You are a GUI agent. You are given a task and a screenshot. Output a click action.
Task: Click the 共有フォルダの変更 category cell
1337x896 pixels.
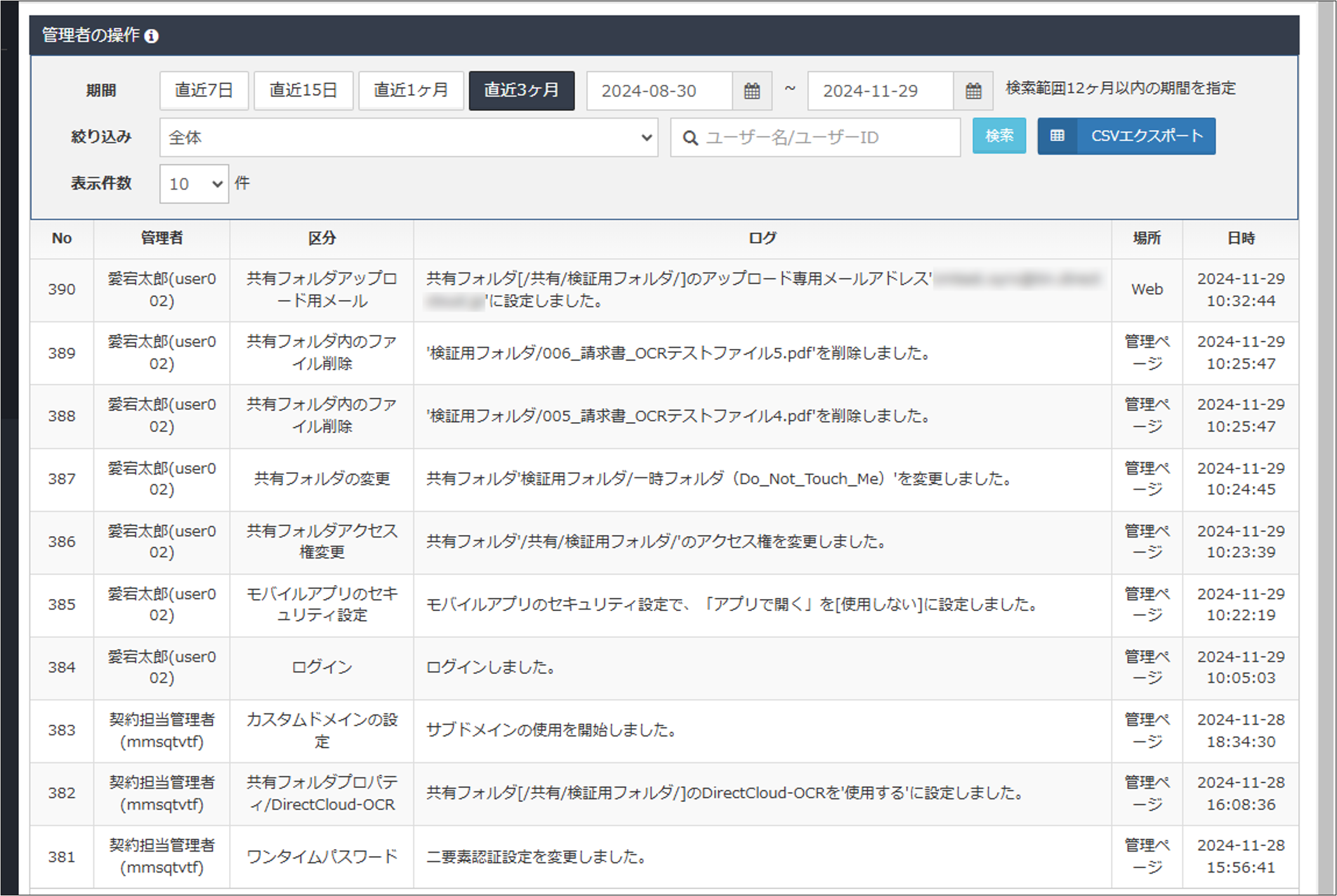[x=322, y=478]
